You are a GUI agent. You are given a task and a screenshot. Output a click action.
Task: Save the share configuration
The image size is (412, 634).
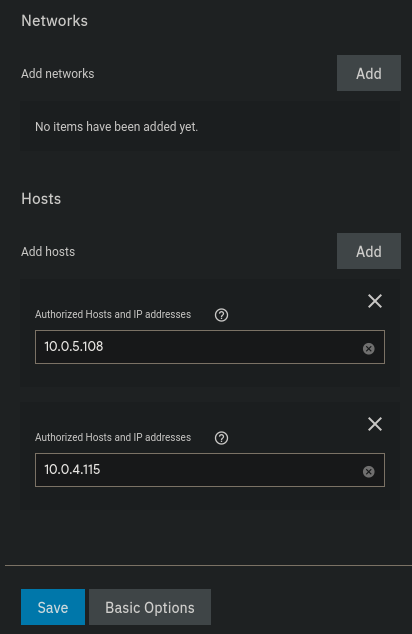(53, 607)
